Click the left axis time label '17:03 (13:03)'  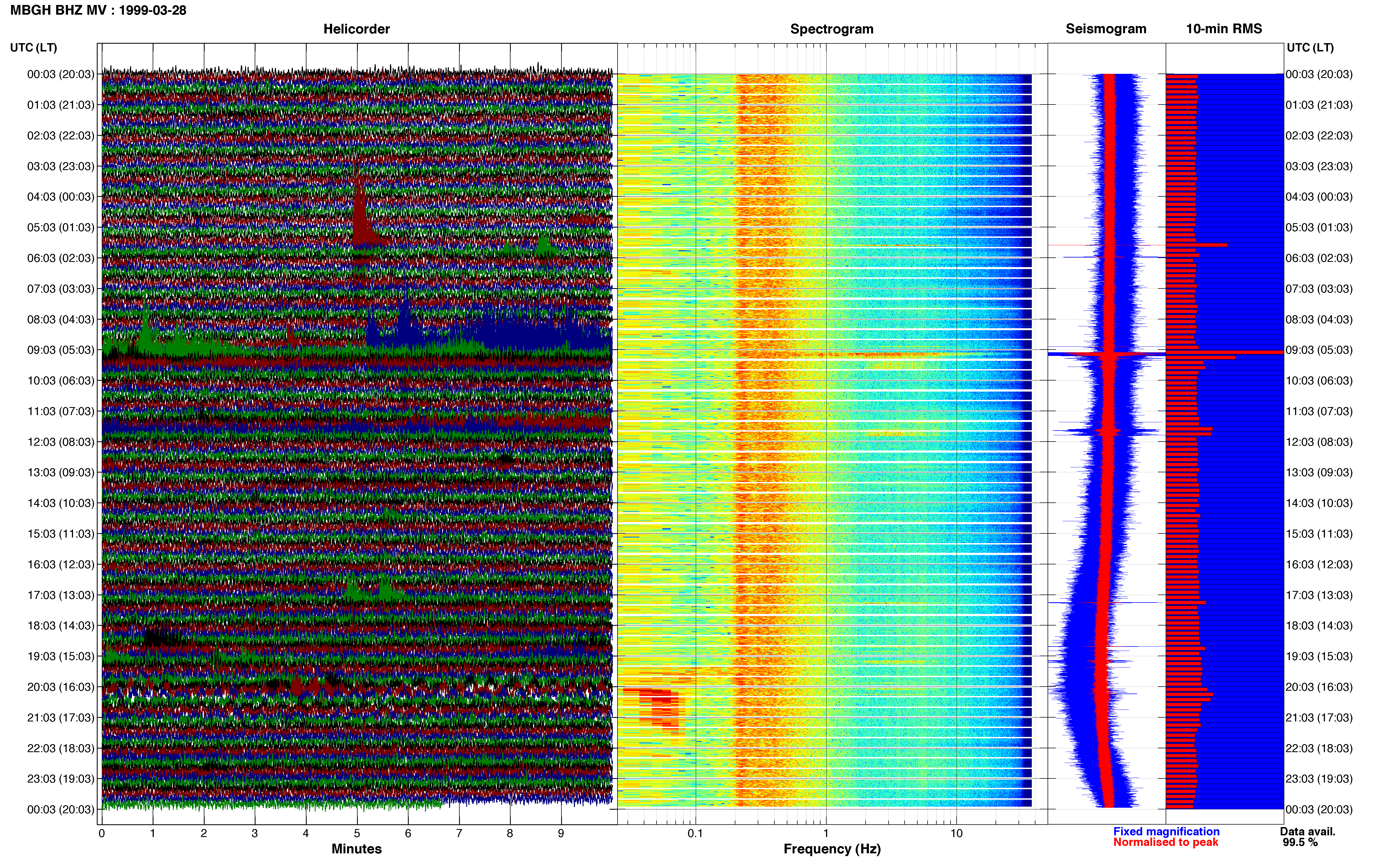[x=61, y=595]
